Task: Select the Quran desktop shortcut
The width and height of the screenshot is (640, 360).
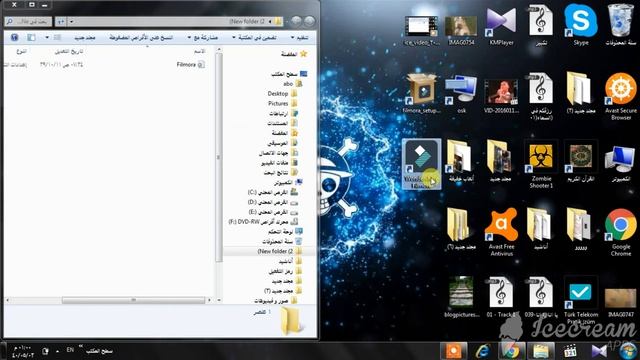Action: tap(580, 162)
